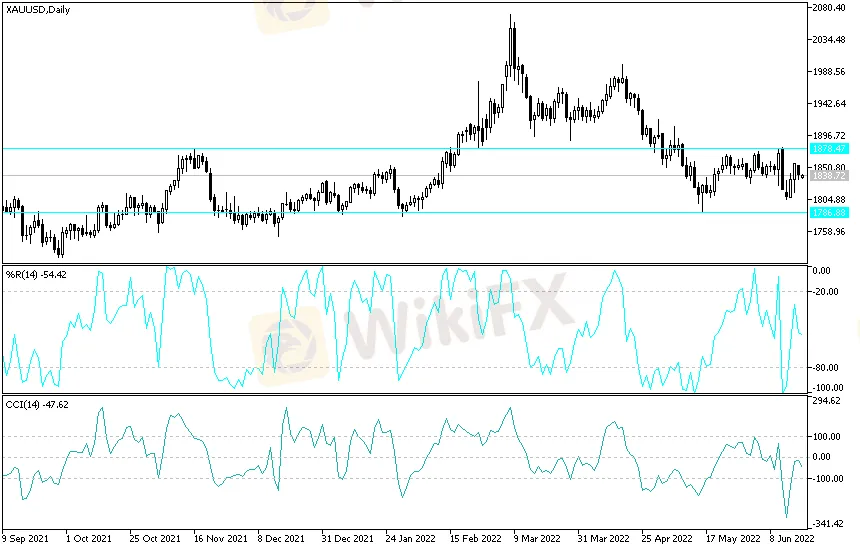Image resolution: width=860 pixels, height=550 pixels.
Task: Click the 1878.47 cyan price tag
Action: 829,148
